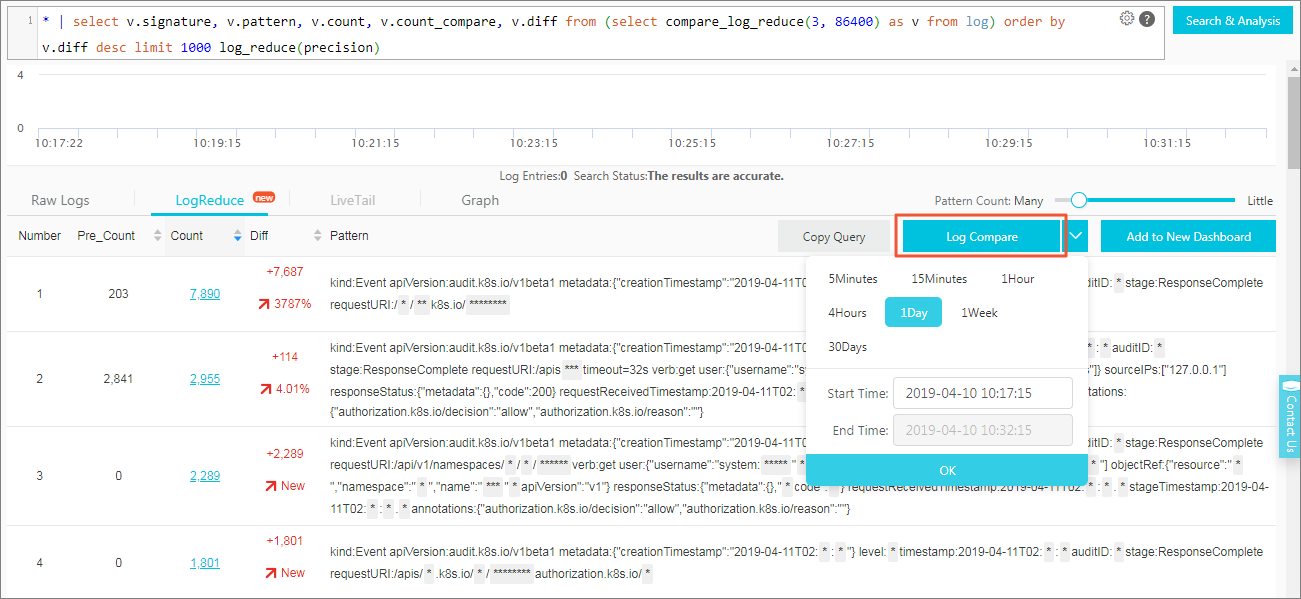
Task: Select 1Hour compare range
Action: pos(1018,279)
